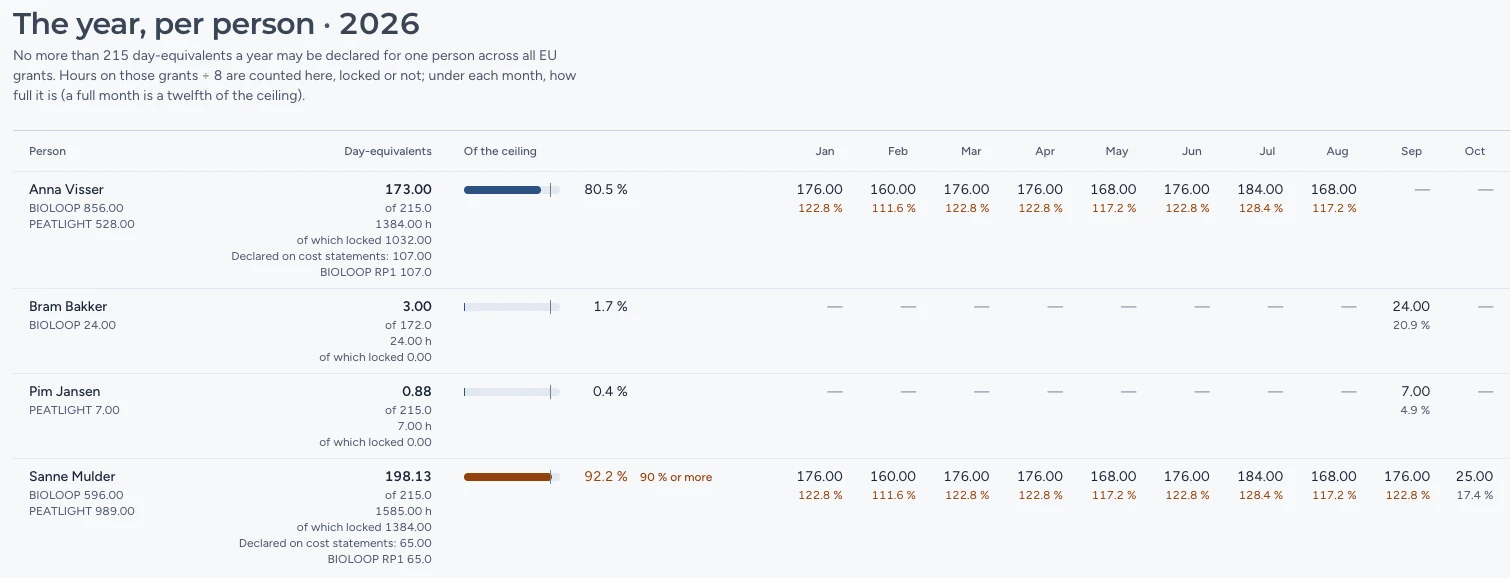Click Sanne Mulder's orange ceiling progress bar
The height and width of the screenshot is (578, 1510).
[x=511, y=477]
